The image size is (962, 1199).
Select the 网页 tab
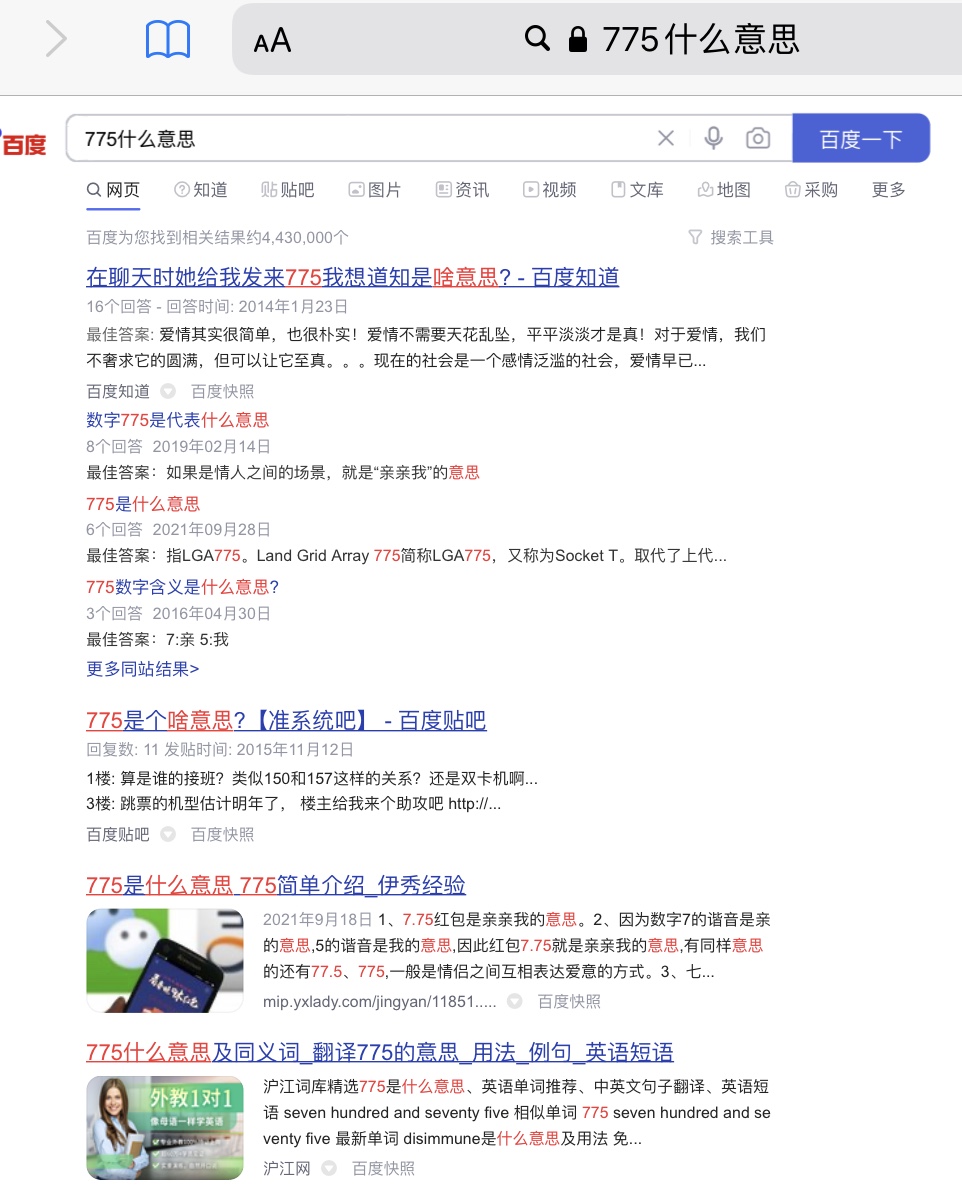[x=113, y=190]
